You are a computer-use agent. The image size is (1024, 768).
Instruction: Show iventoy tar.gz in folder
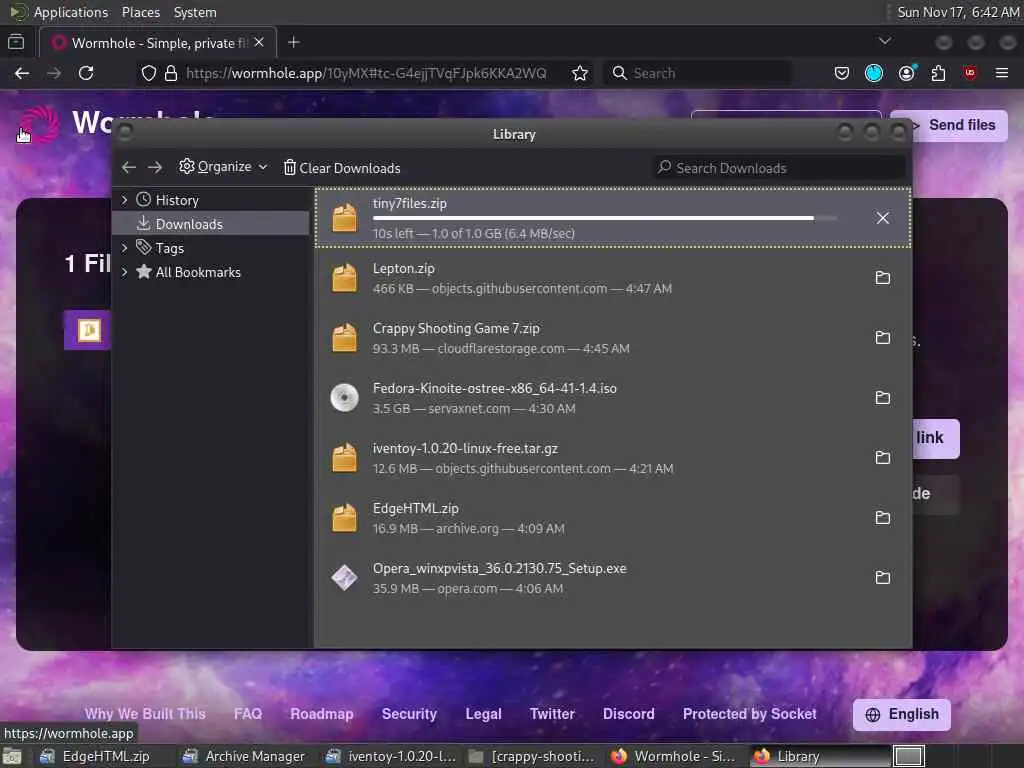[882, 458]
